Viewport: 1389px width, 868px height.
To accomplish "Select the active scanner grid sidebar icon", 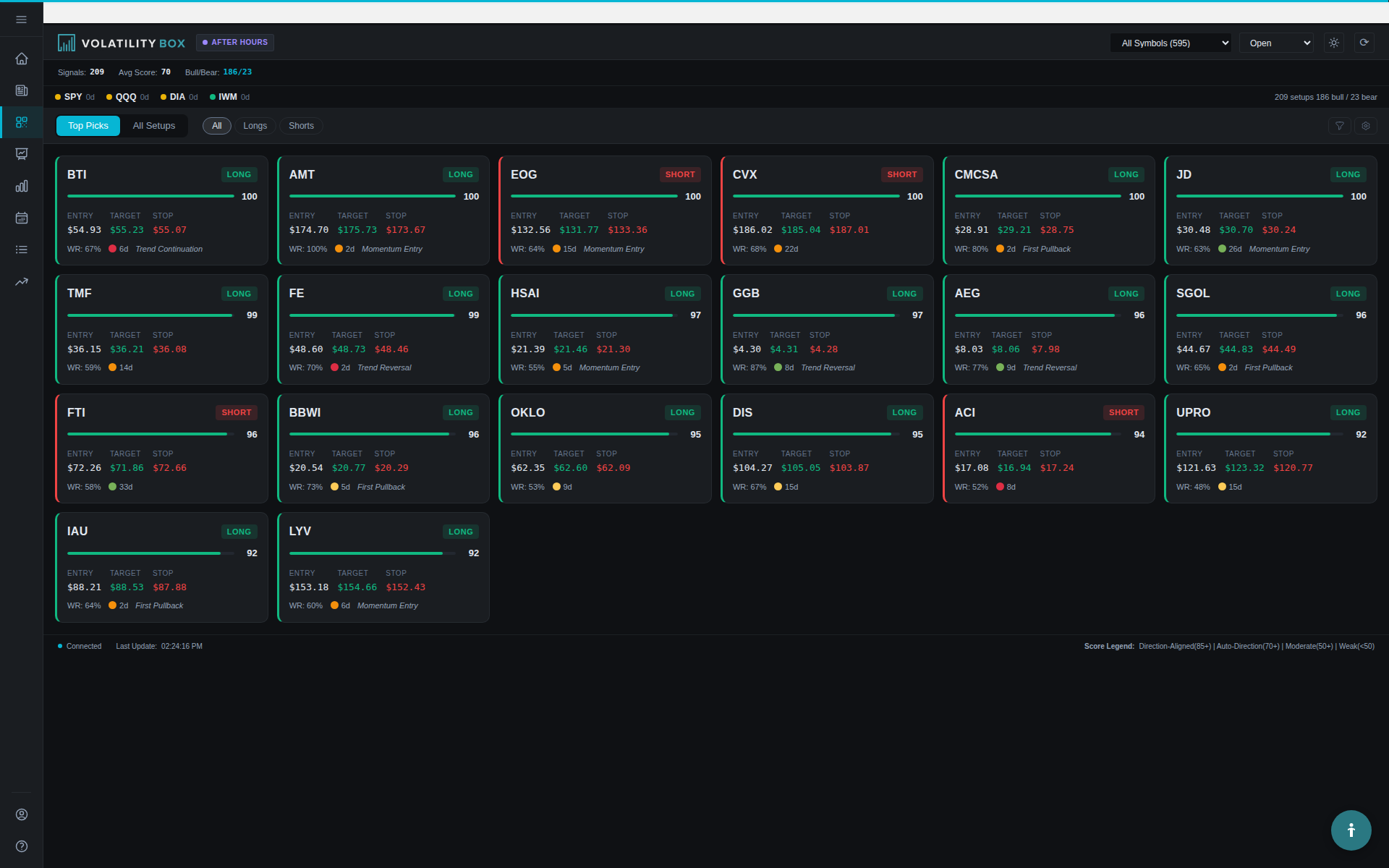I will click(22, 122).
